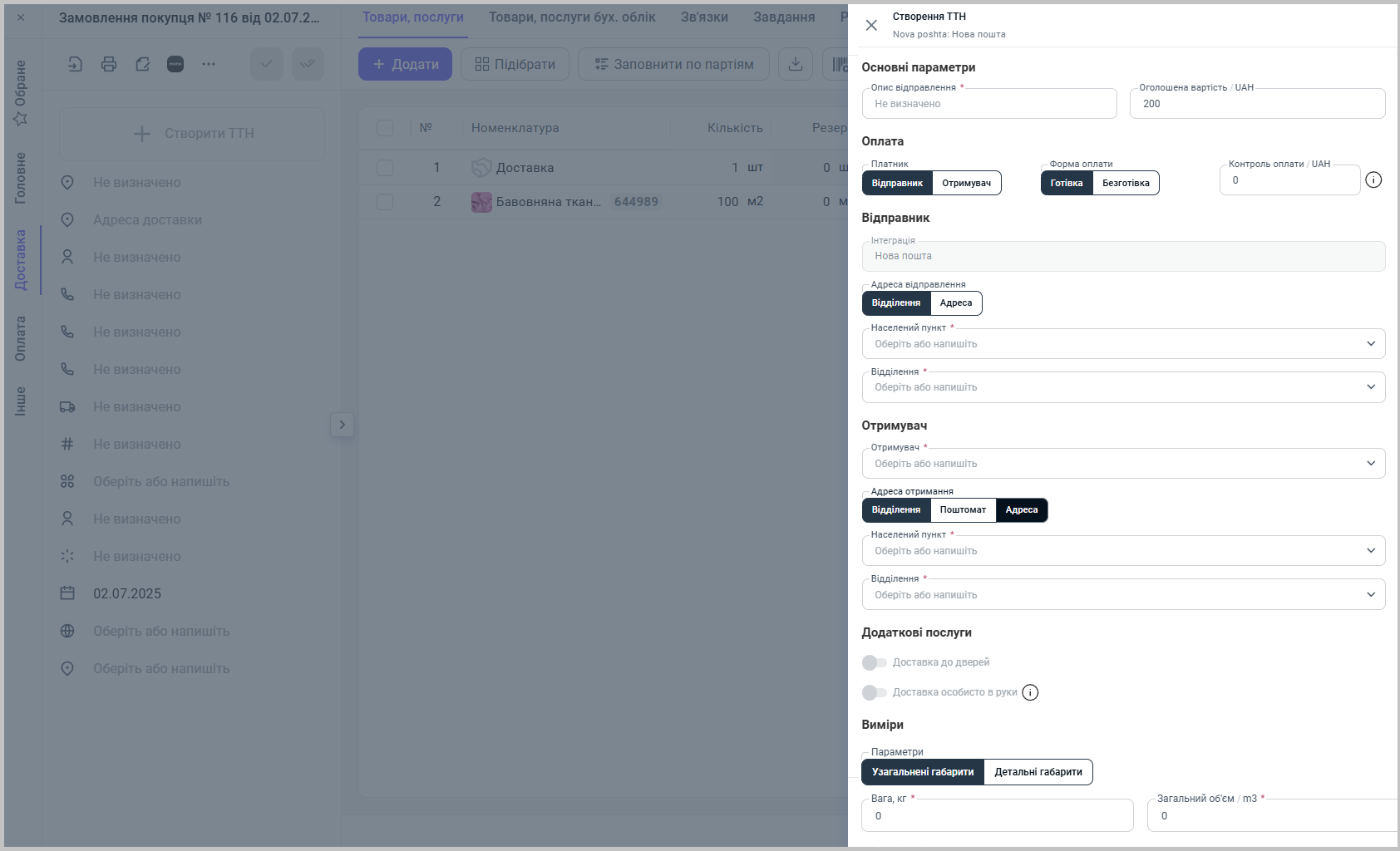Open the Оплата vertical tab
Screen dimensions: 1400x851
[x=21, y=338]
